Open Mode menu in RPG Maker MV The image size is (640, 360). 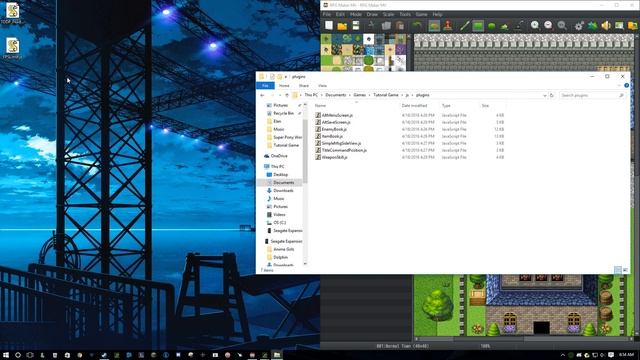point(356,14)
